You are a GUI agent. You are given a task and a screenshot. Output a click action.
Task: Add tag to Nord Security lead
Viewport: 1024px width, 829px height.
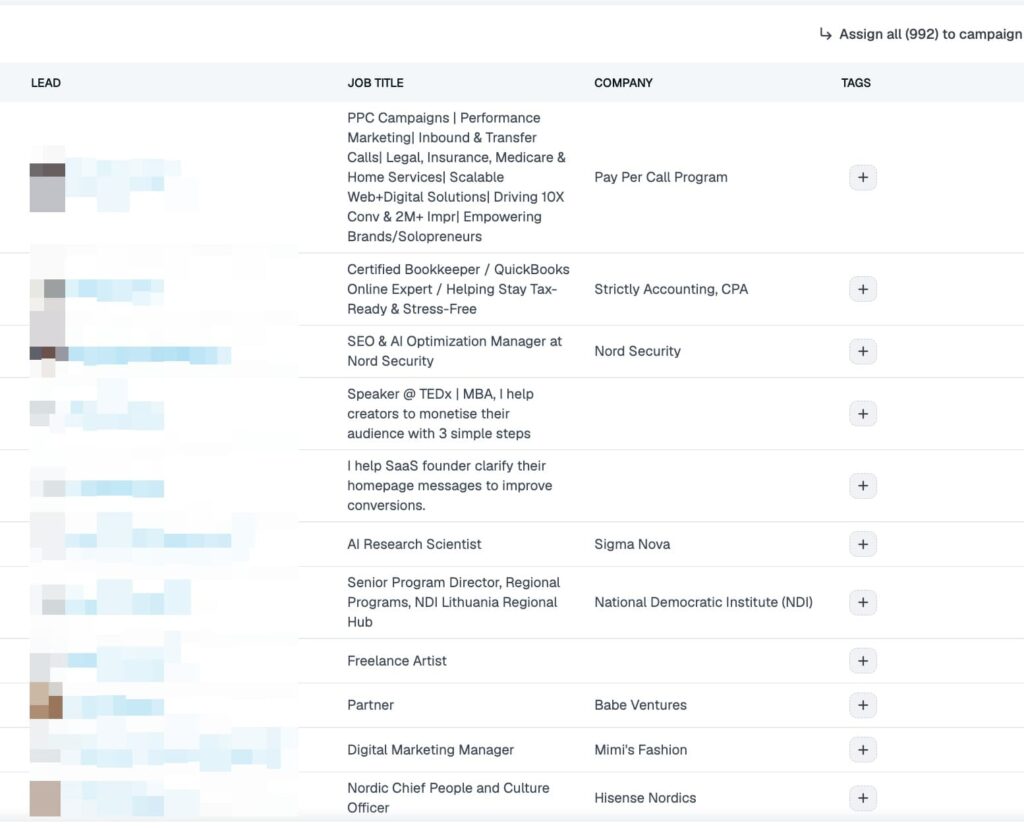pos(863,351)
